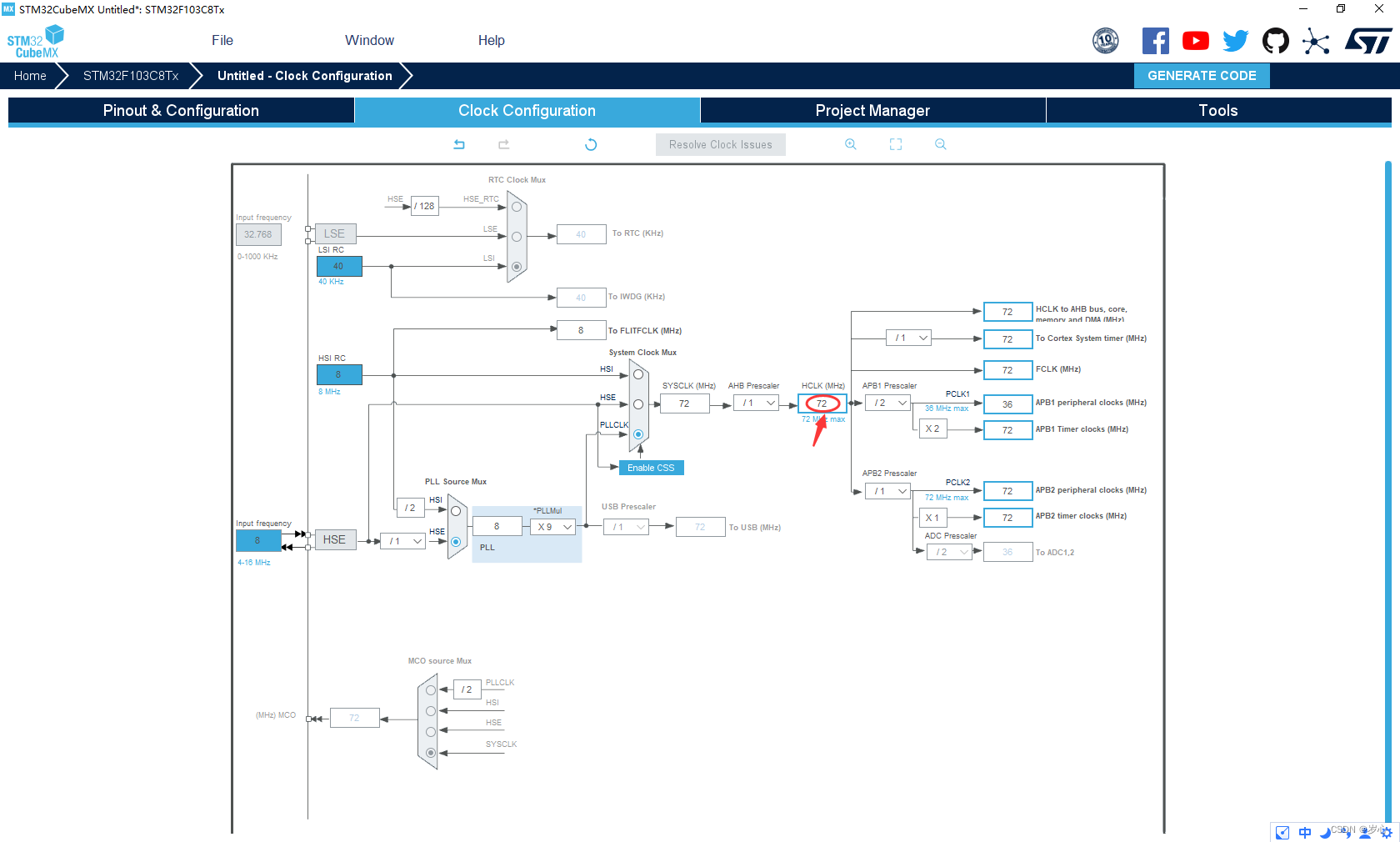The height and width of the screenshot is (842, 1400).
Task: Open the APB1 Prescaler dropdown
Action: (x=887, y=403)
